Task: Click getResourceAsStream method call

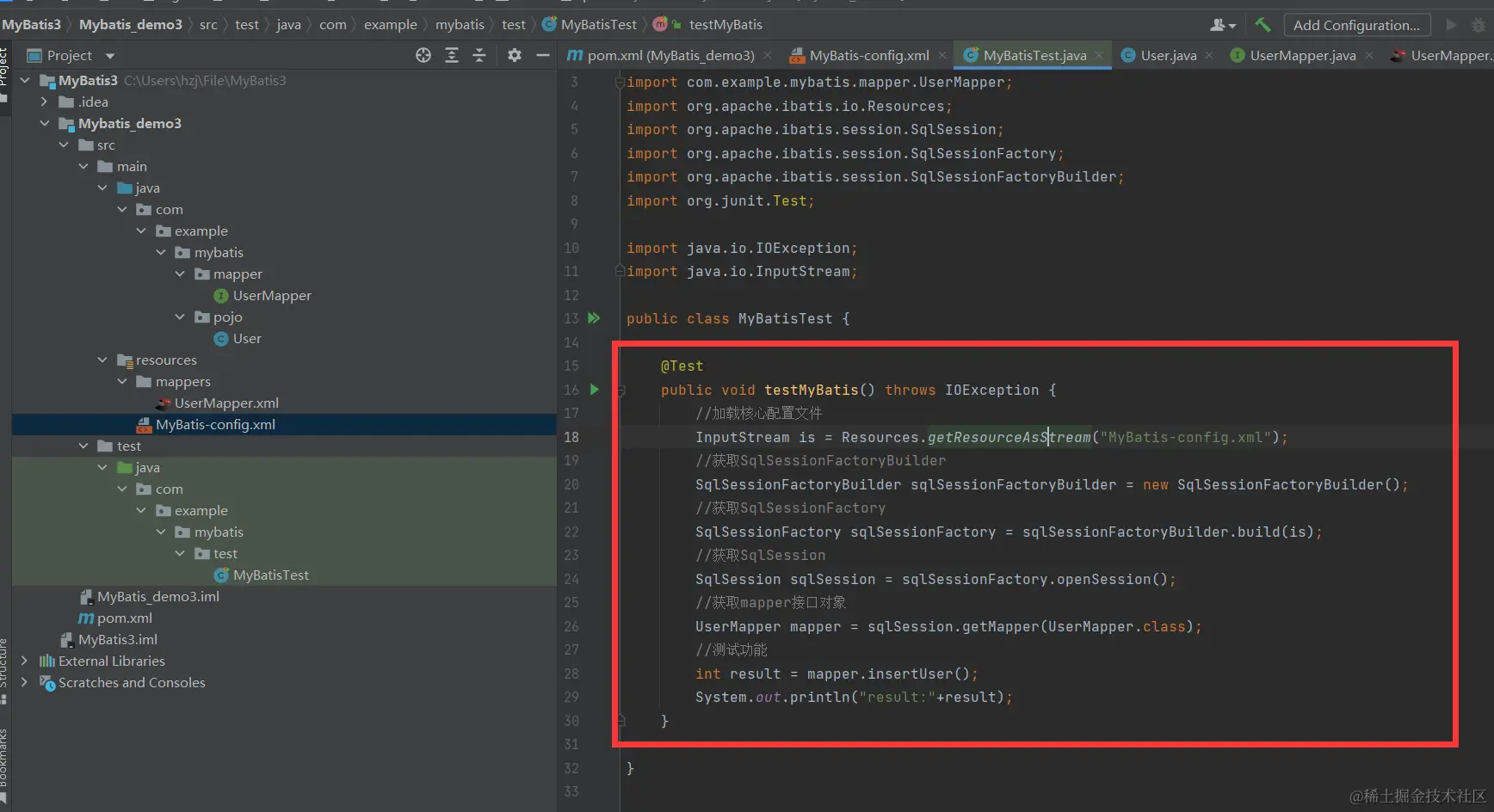Action: (1009, 437)
